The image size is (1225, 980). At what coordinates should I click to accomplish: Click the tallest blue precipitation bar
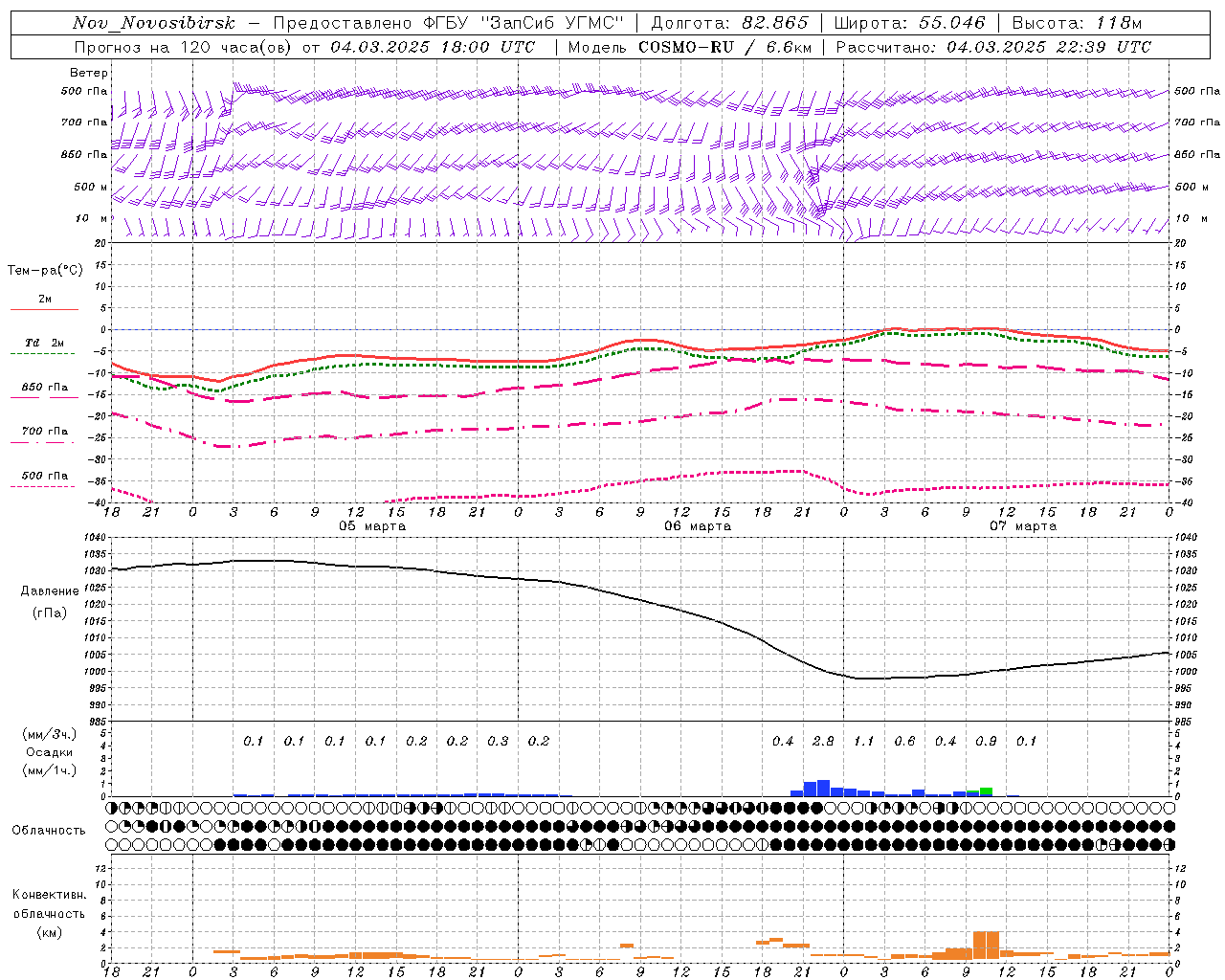pyautogui.click(x=823, y=789)
